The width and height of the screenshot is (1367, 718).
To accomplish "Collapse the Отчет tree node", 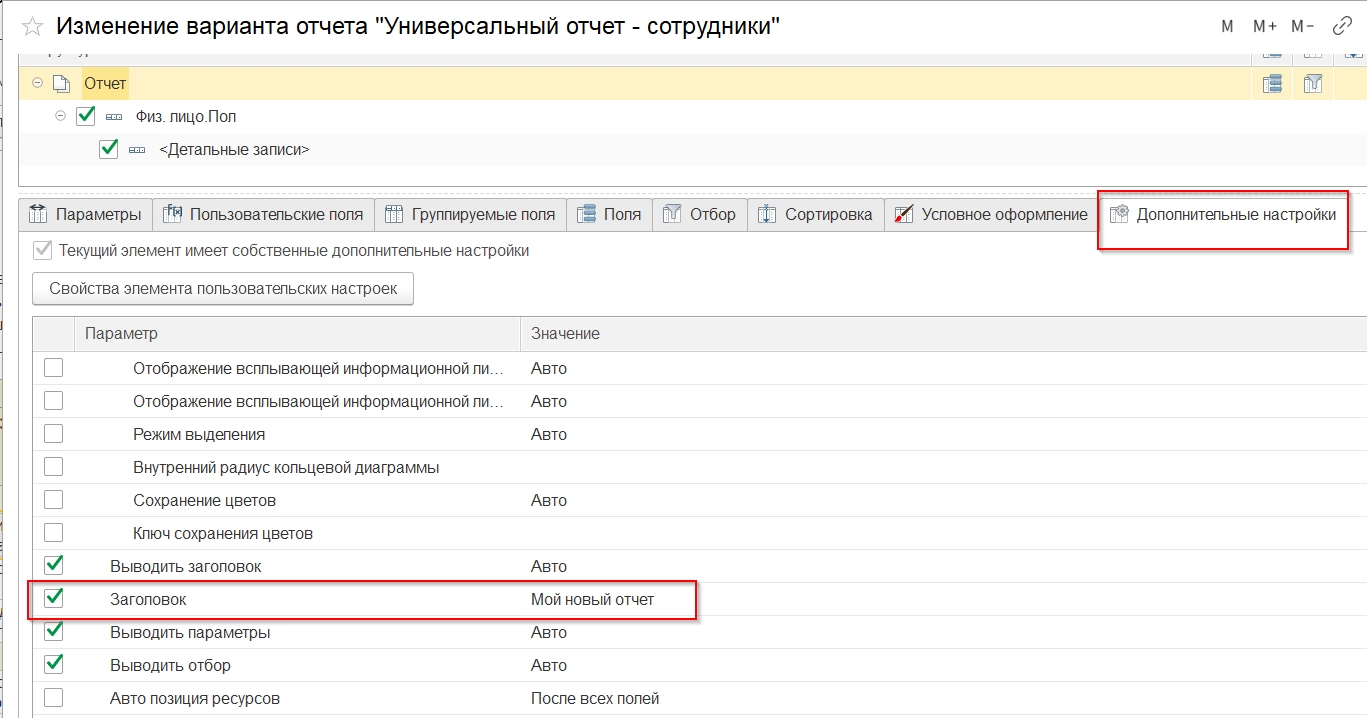I will coord(37,84).
